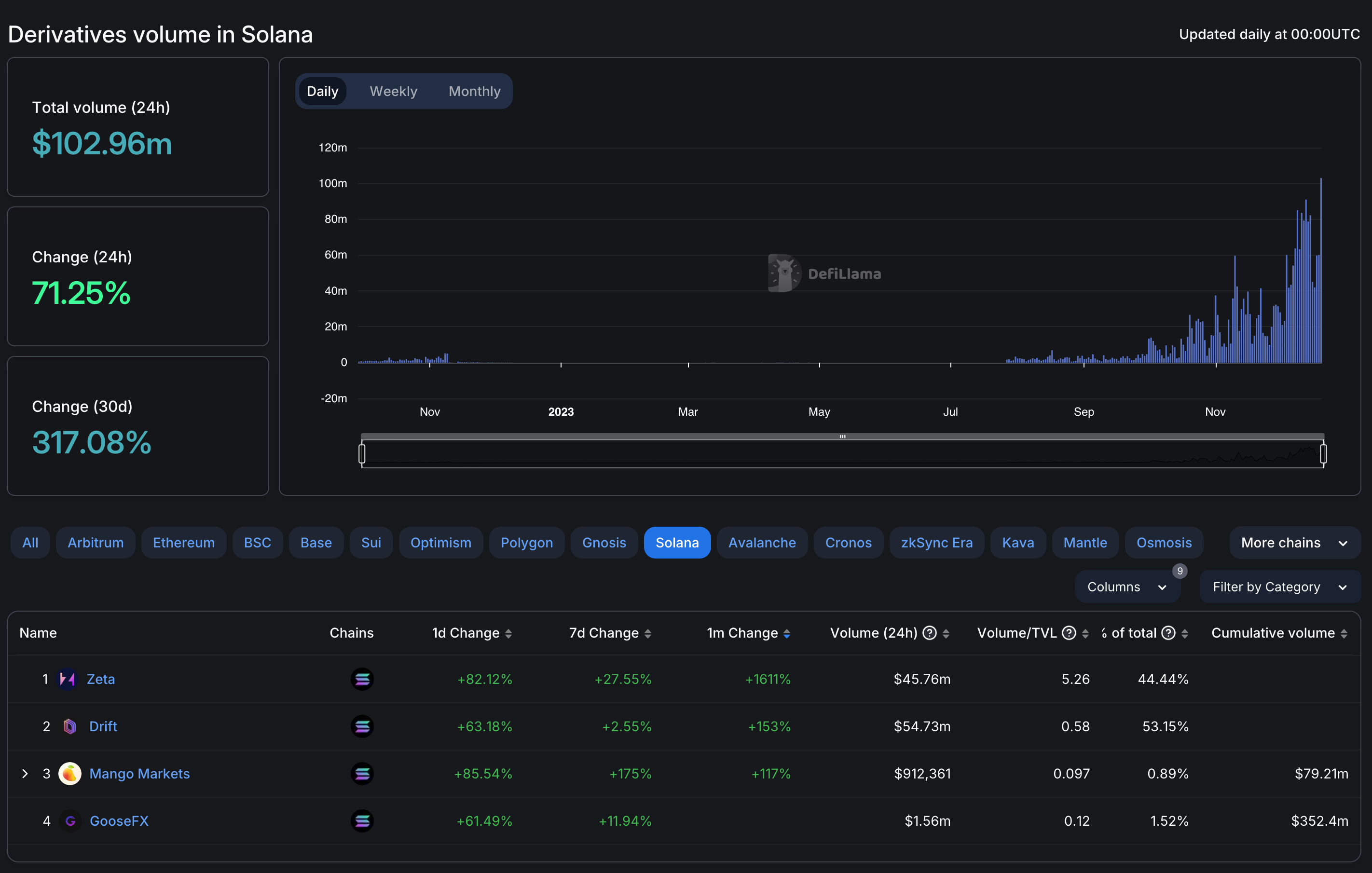The width and height of the screenshot is (1372, 873).
Task: Click the Volume/TVL help question icon
Action: pos(1069,633)
